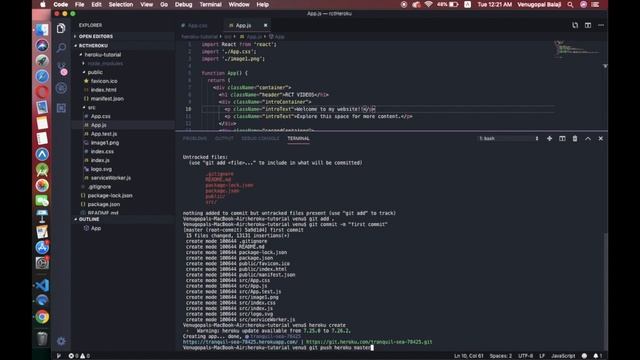Open image1.png in the explorer

tap(105, 142)
